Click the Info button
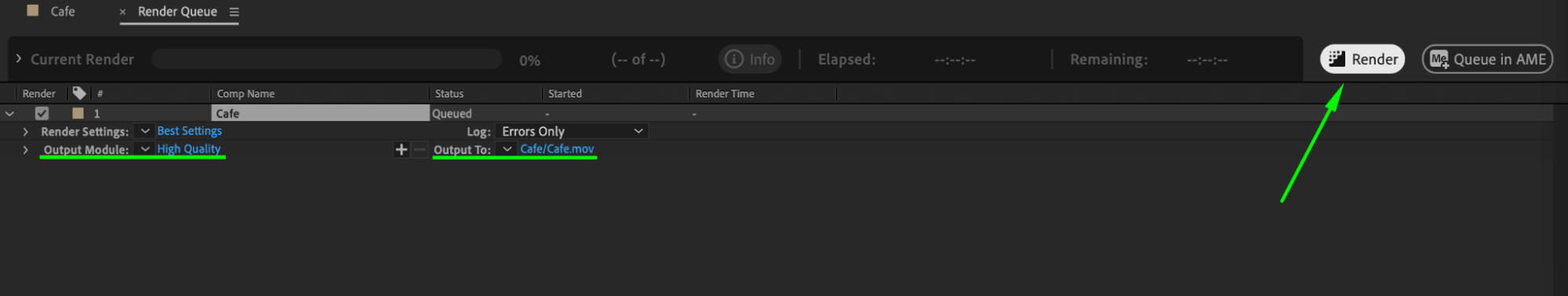This screenshot has width=1568, height=296. click(750, 59)
